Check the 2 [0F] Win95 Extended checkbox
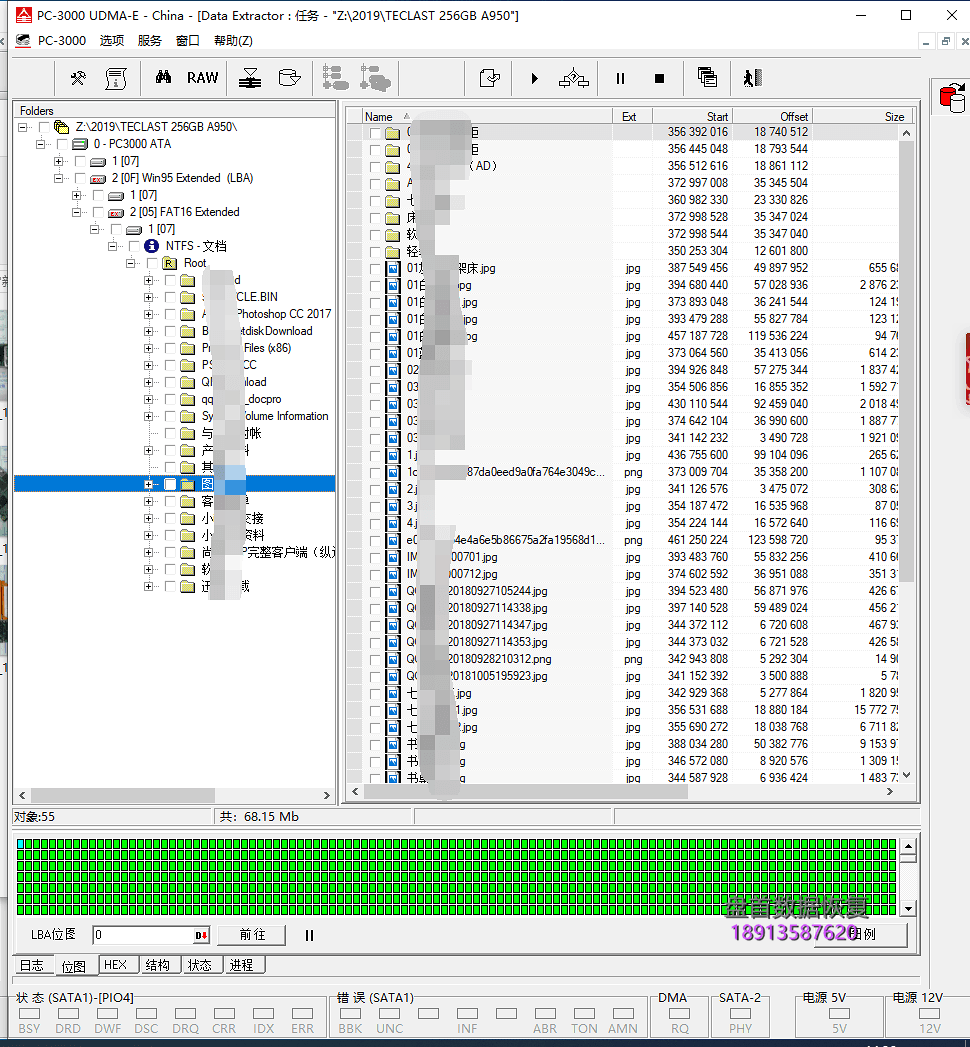 (80, 178)
